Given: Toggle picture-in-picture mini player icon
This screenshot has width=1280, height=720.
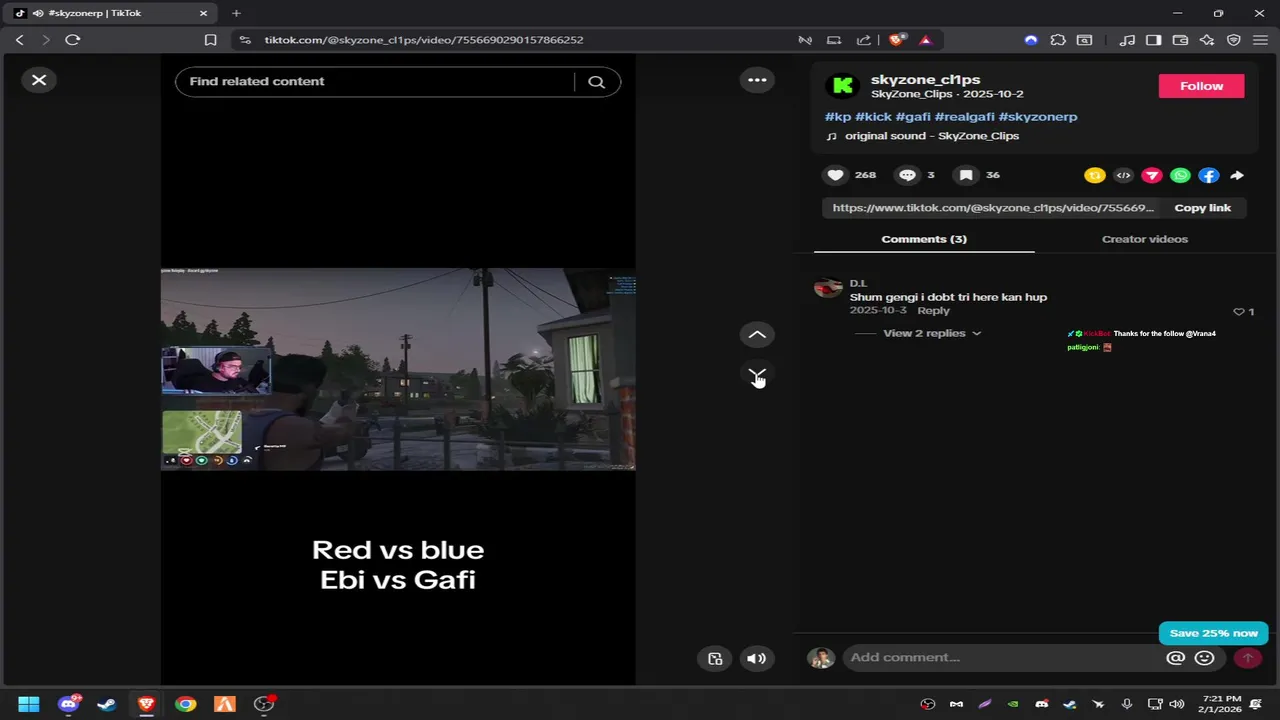Looking at the screenshot, I should pos(715,658).
